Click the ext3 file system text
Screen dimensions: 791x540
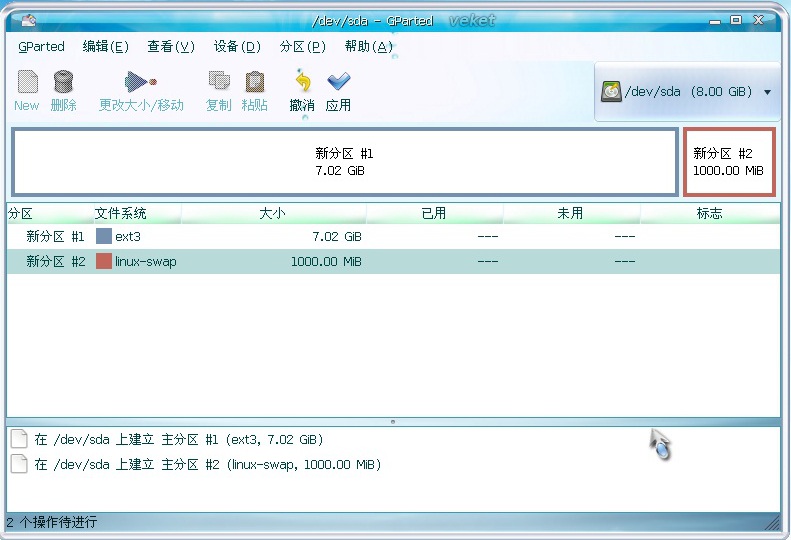[x=128, y=236]
